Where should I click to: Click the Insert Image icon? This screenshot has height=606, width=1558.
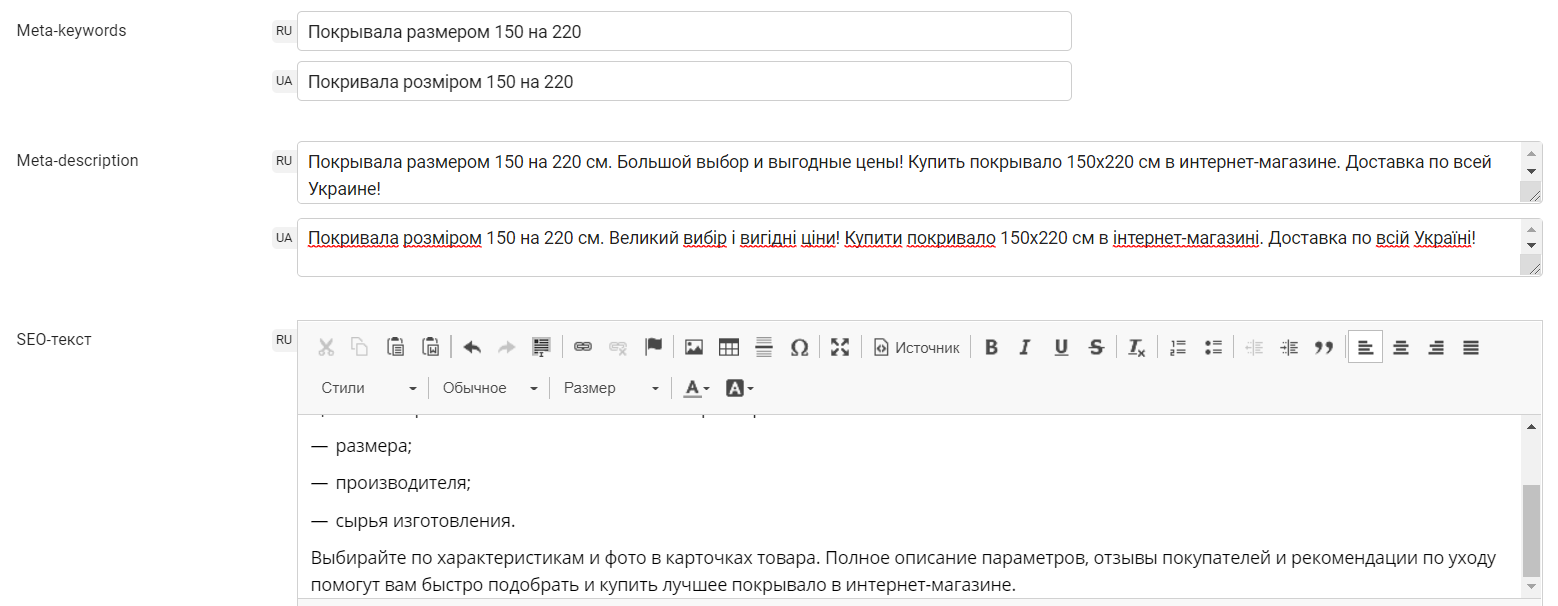click(x=693, y=348)
